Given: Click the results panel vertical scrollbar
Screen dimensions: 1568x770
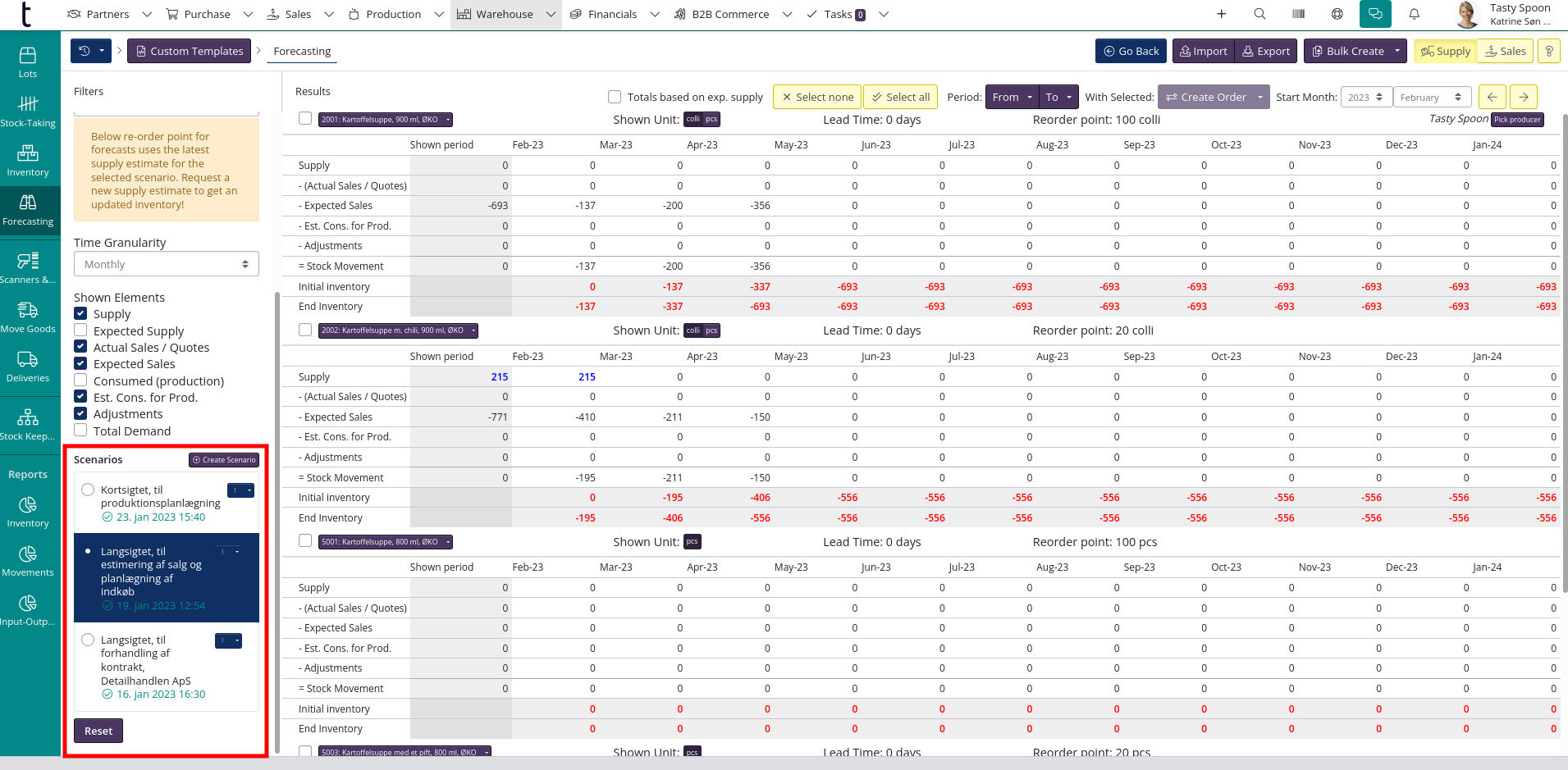Looking at the screenshot, I should click(1564, 353).
